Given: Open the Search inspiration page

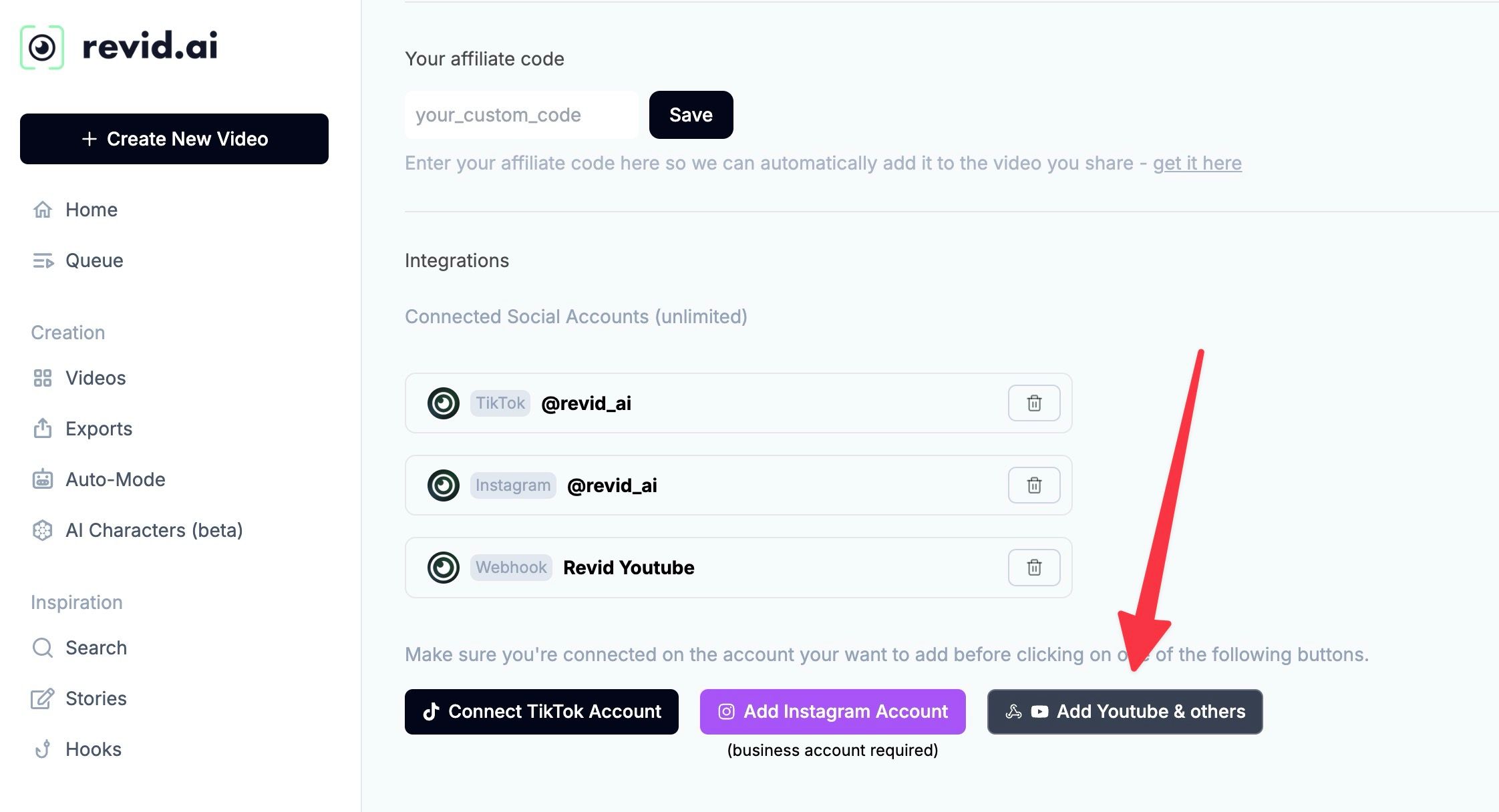Looking at the screenshot, I should point(96,648).
